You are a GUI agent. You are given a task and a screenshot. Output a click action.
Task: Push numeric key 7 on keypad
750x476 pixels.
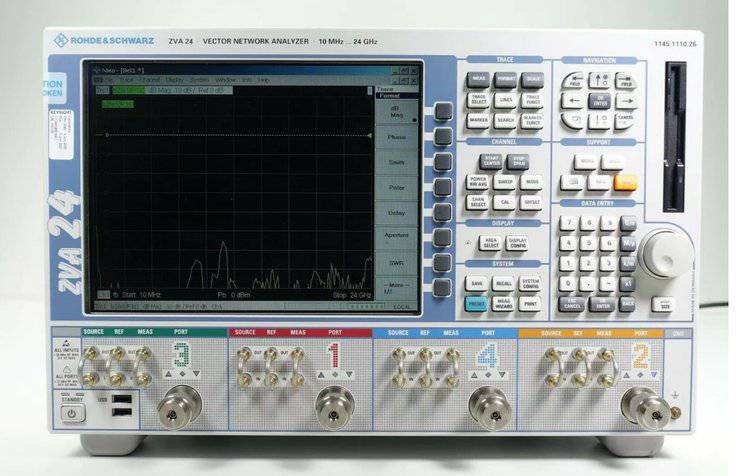click(568, 223)
